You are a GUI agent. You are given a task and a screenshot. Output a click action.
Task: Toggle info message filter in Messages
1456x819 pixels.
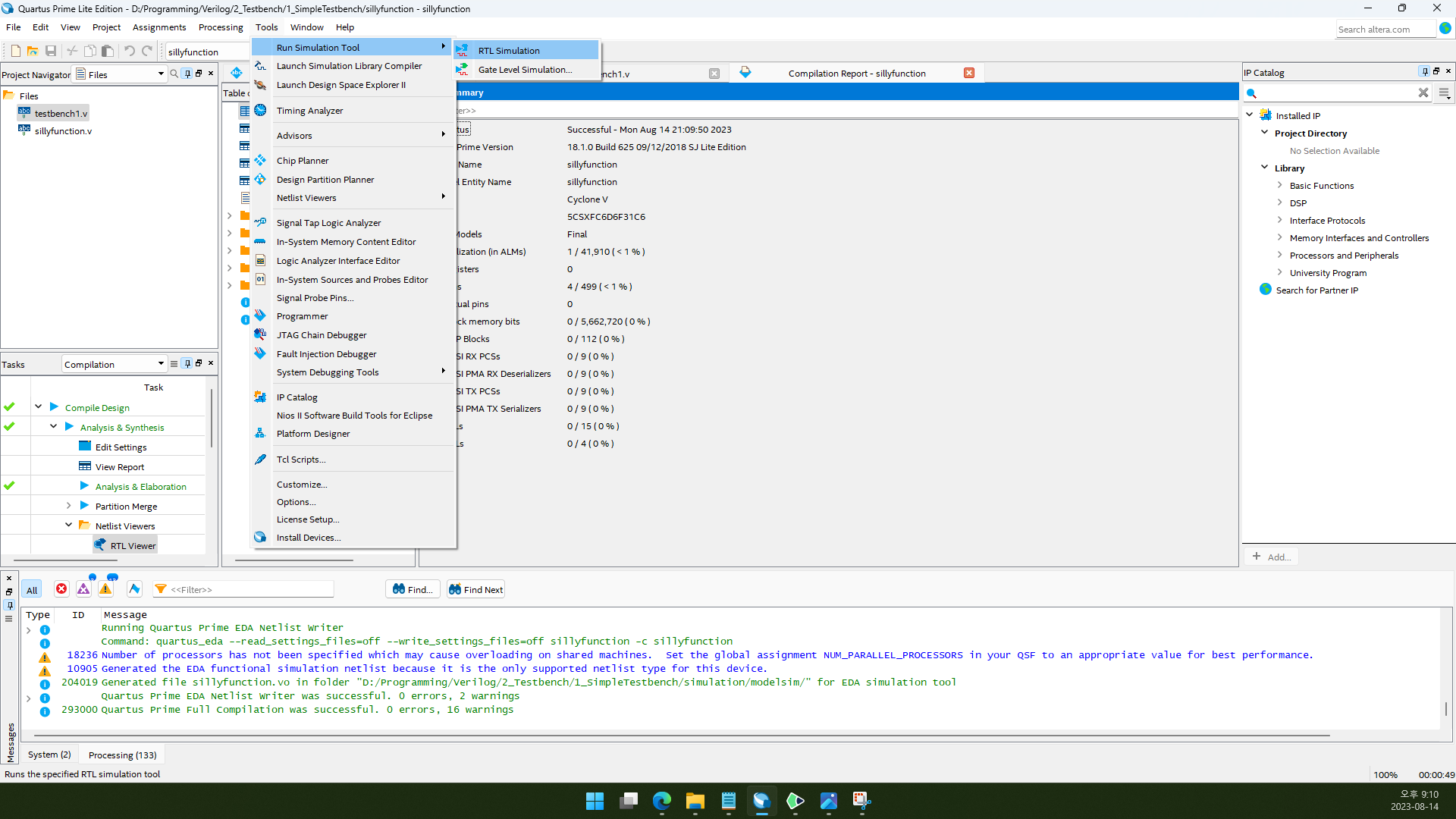134,589
